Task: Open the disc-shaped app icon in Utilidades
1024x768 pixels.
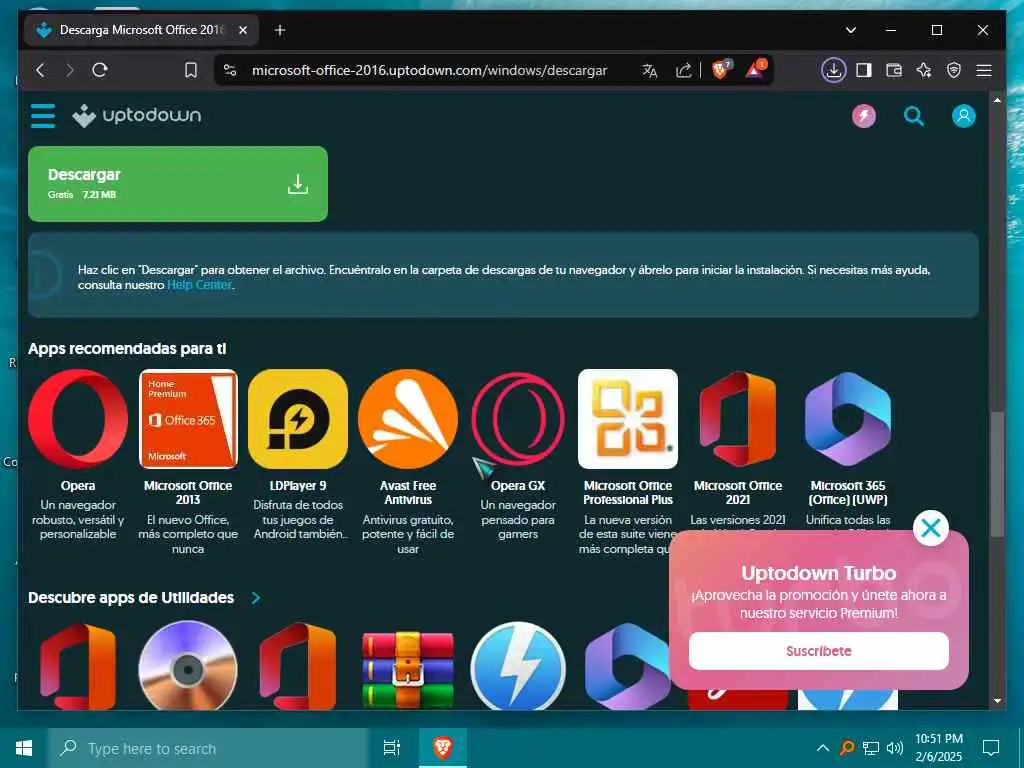Action: tap(188, 665)
